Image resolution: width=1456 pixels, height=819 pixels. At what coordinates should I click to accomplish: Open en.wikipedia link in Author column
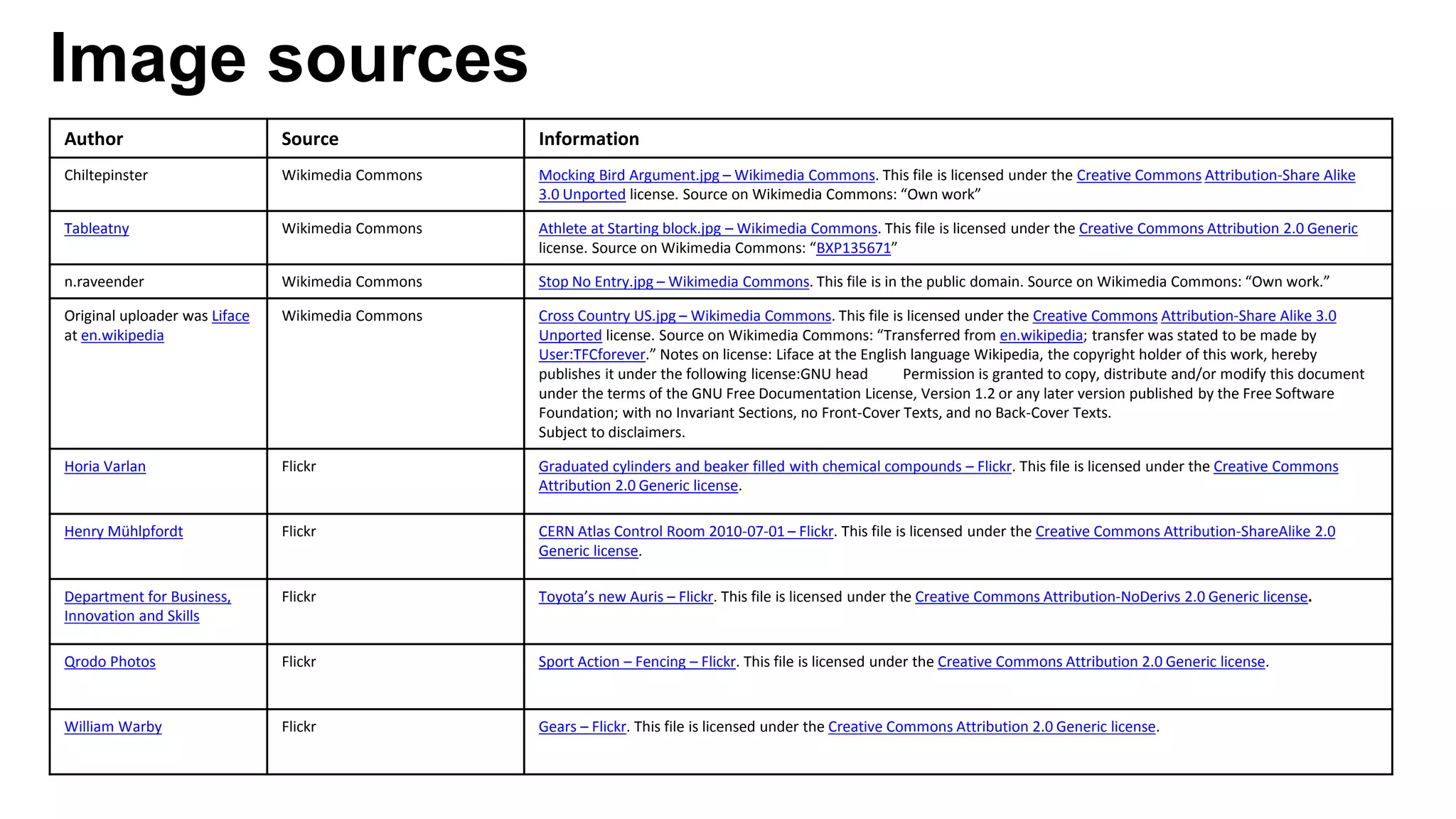[x=122, y=336]
